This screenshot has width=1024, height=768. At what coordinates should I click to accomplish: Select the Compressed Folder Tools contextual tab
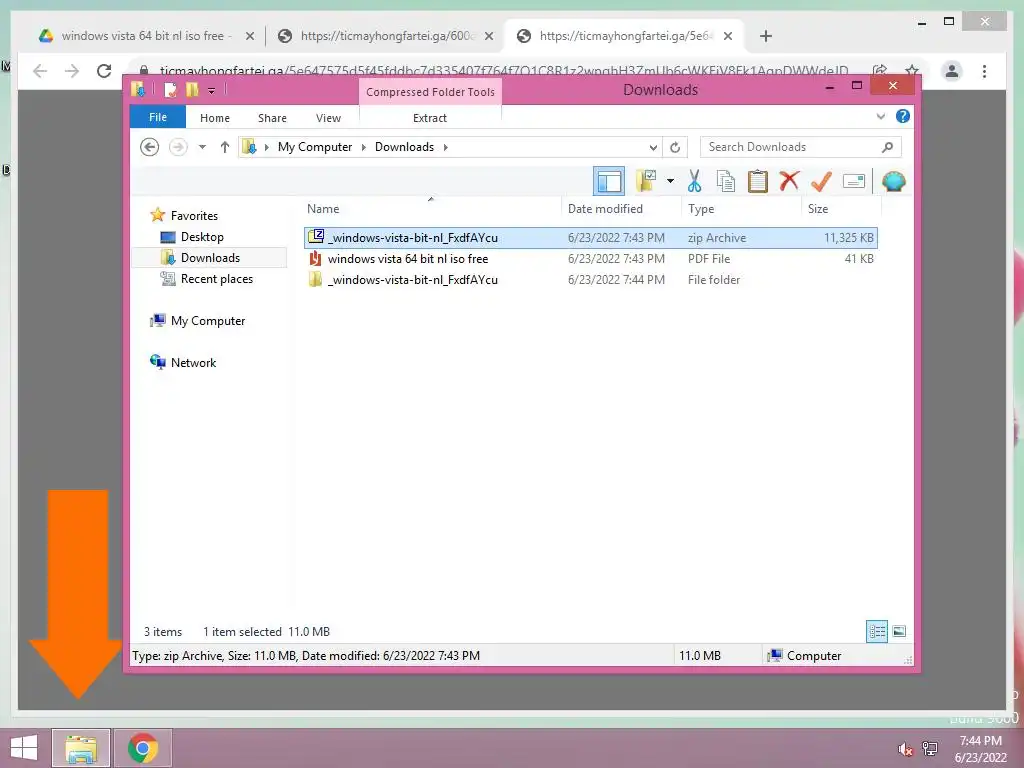[430, 92]
